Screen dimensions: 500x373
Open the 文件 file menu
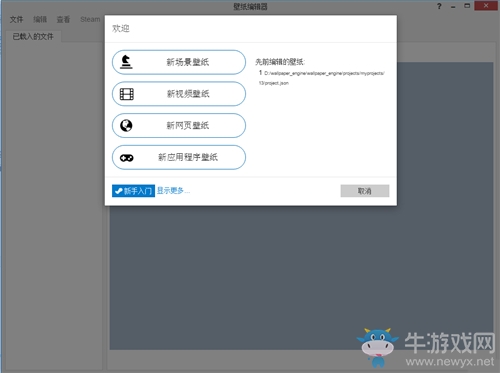16,19
